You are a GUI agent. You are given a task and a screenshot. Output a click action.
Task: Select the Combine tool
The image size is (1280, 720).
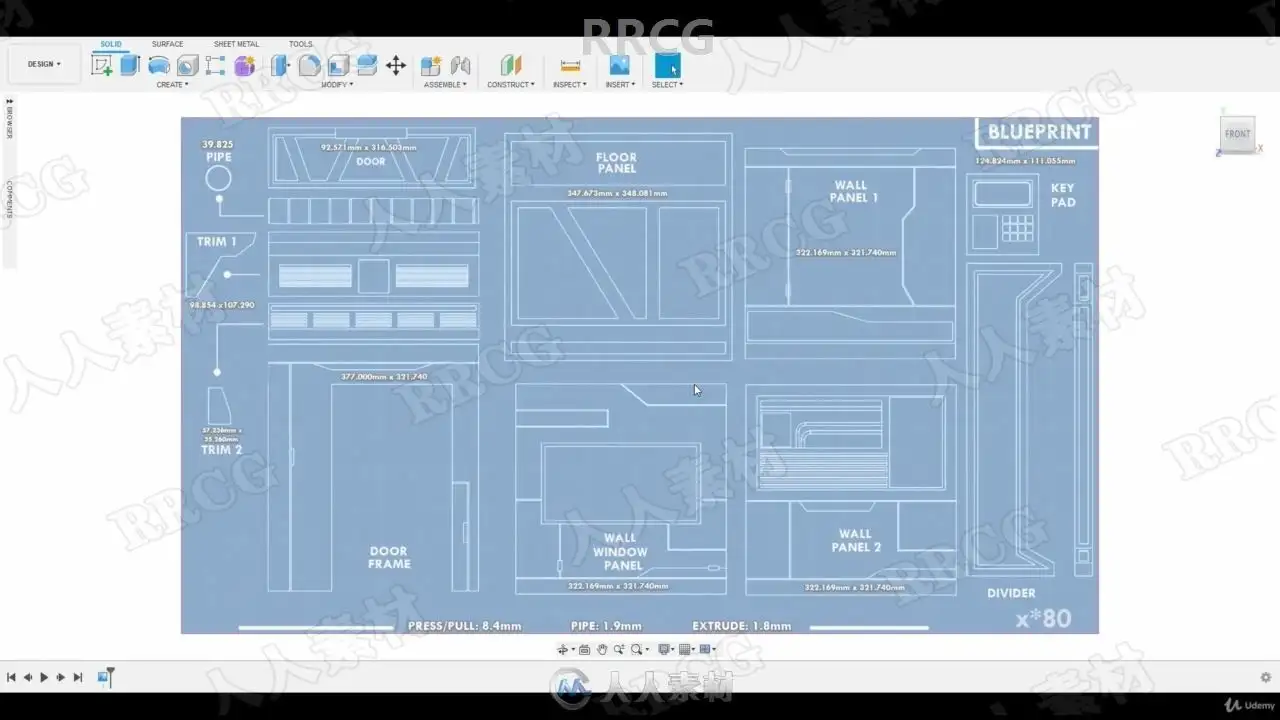(x=367, y=66)
